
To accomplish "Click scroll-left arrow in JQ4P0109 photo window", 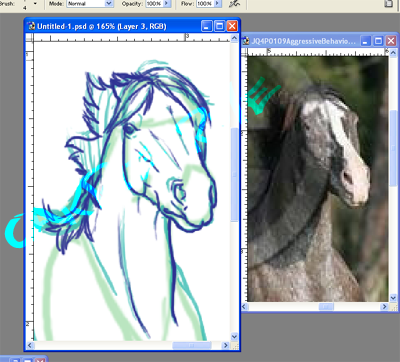I will click(x=245, y=306).
